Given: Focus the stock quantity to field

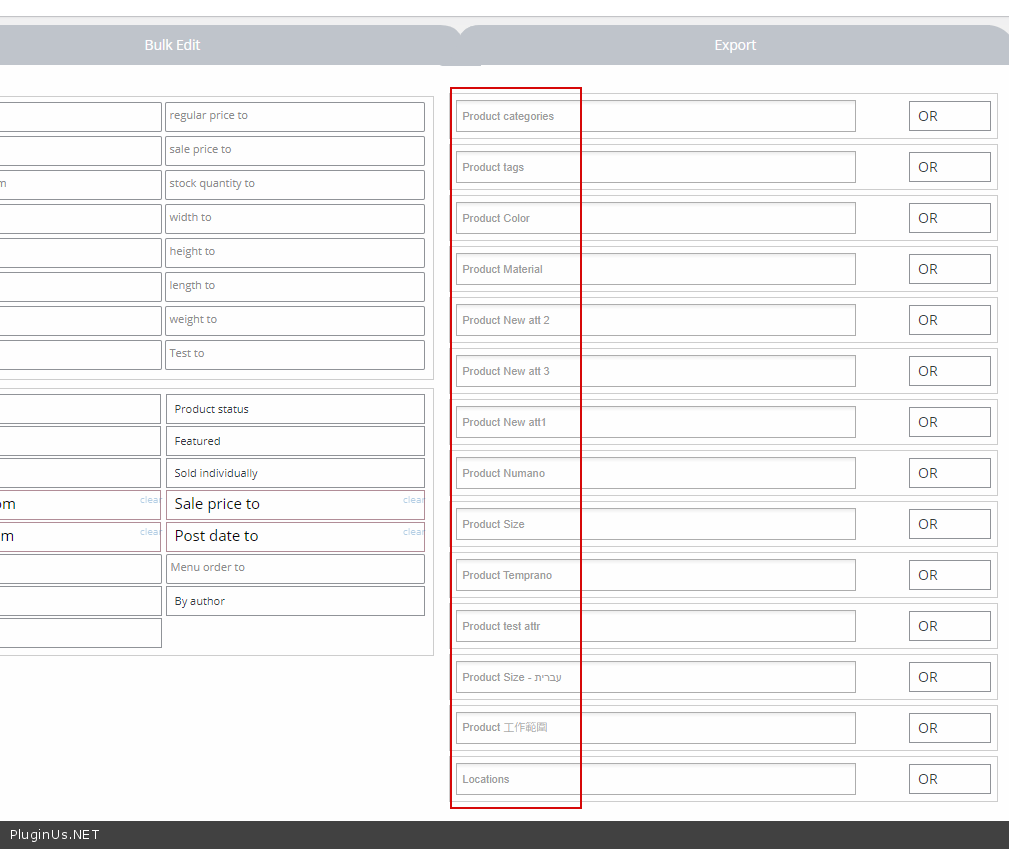Looking at the screenshot, I should pyautogui.click(x=294, y=184).
